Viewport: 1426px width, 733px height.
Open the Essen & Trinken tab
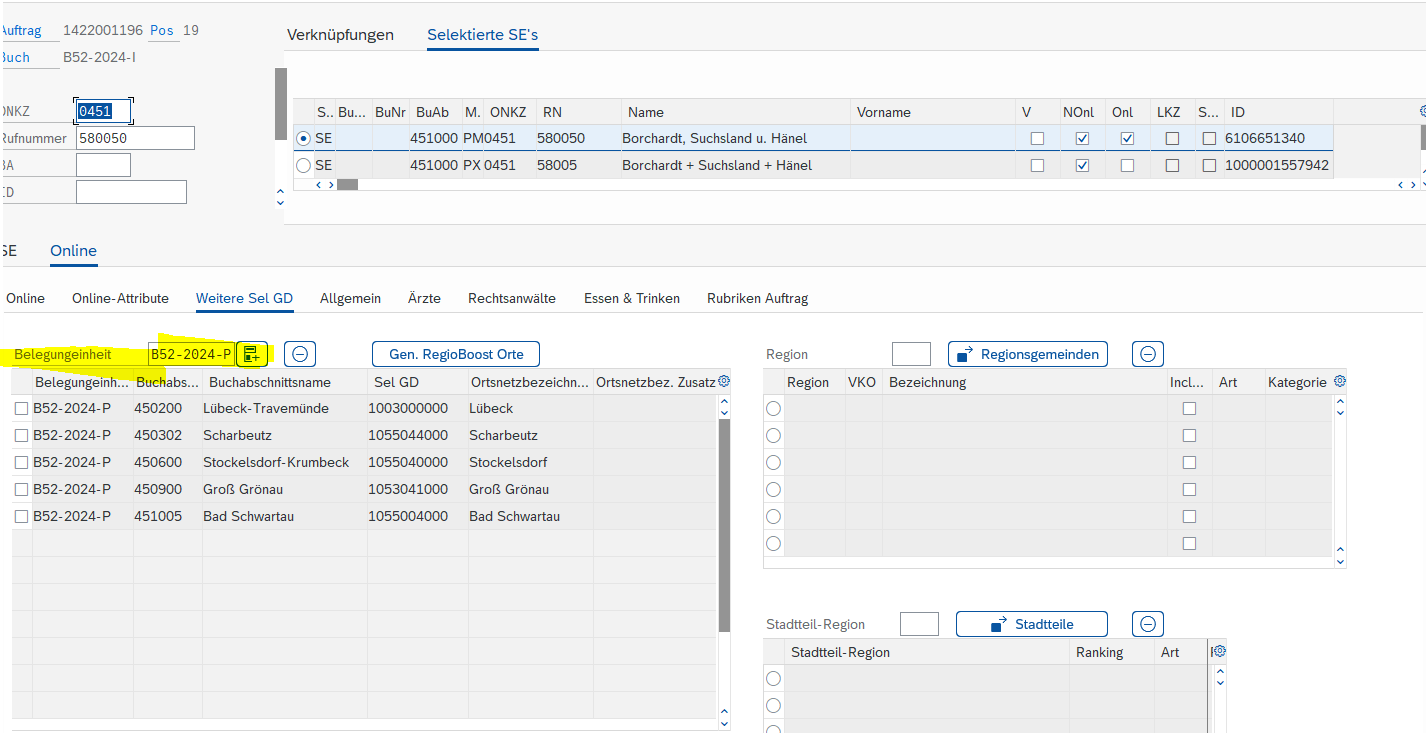coord(632,298)
